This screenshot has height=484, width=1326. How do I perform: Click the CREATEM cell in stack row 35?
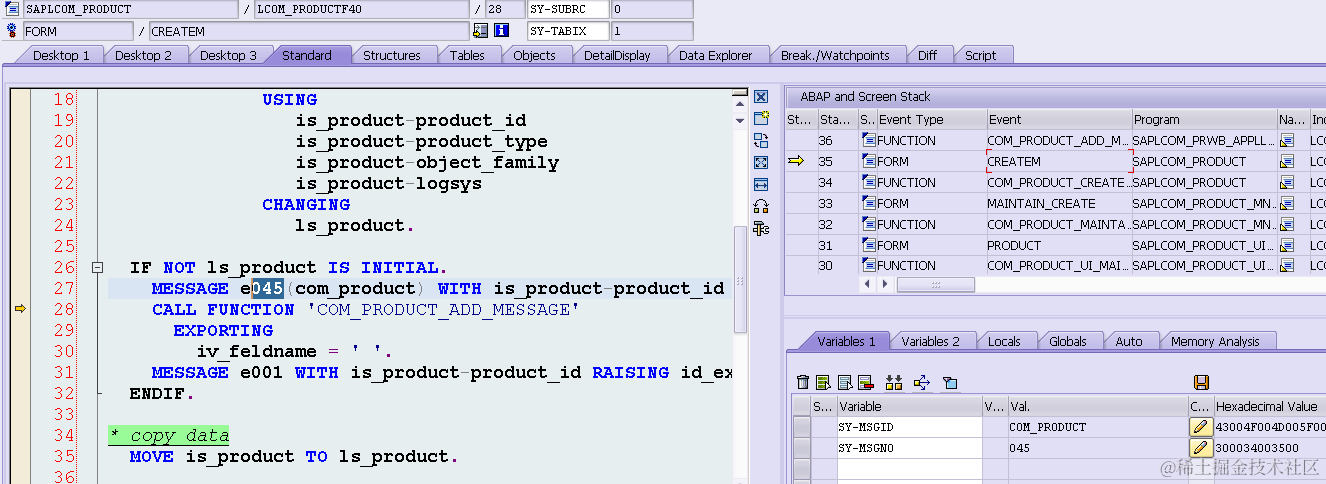(x=1058, y=161)
